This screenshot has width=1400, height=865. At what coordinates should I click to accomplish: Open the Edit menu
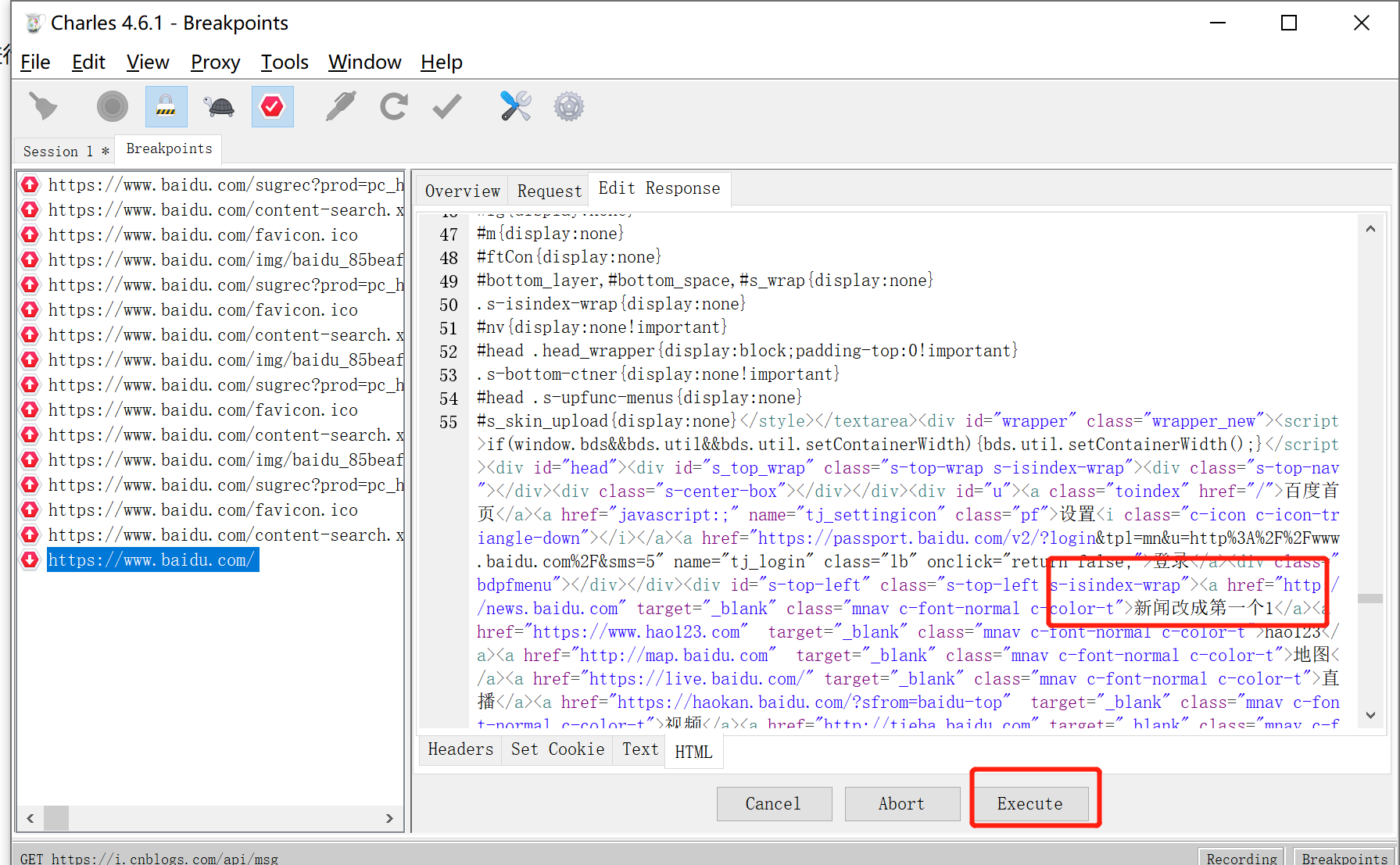pos(88,62)
